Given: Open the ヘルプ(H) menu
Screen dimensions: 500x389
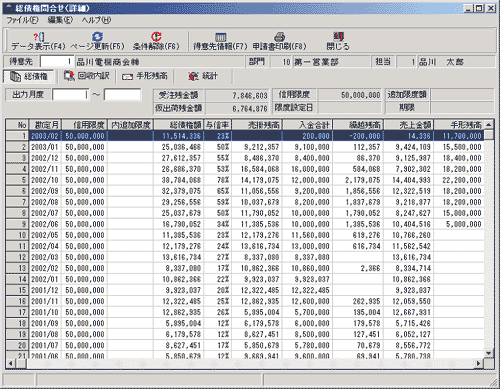Looking at the screenshot, I should [x=96, y=20].
